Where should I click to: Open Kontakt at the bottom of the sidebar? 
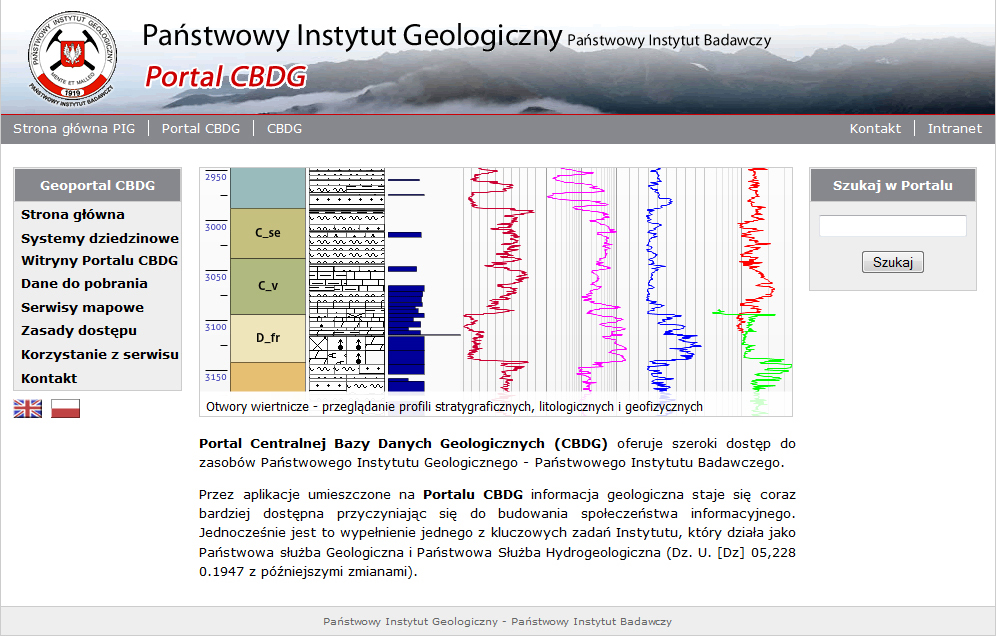pyautogui.click(x=49, y=378)
